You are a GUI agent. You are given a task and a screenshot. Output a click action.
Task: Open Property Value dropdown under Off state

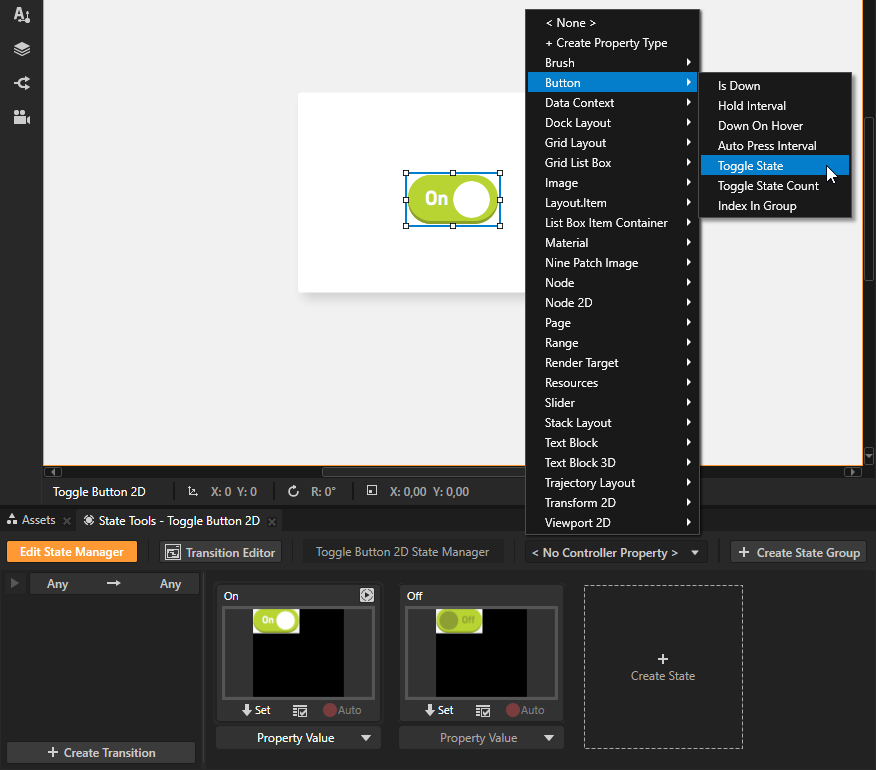(x=481, y=738)
